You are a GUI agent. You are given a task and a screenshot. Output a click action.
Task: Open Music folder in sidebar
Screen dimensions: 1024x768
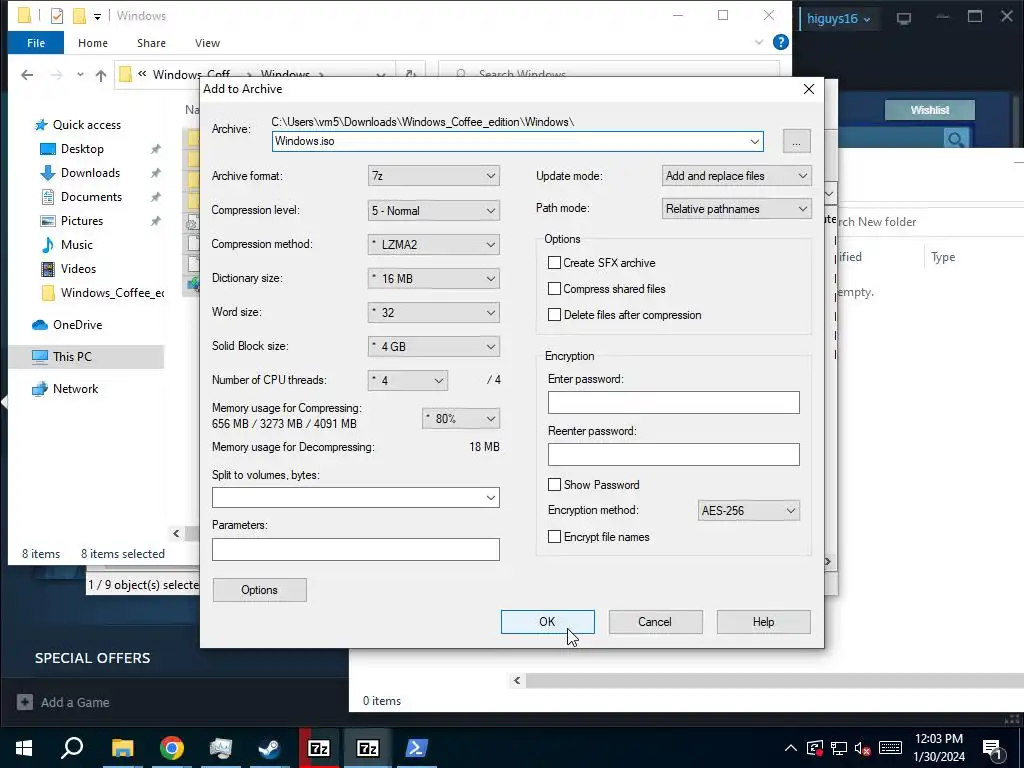click(x=76, y=245)
